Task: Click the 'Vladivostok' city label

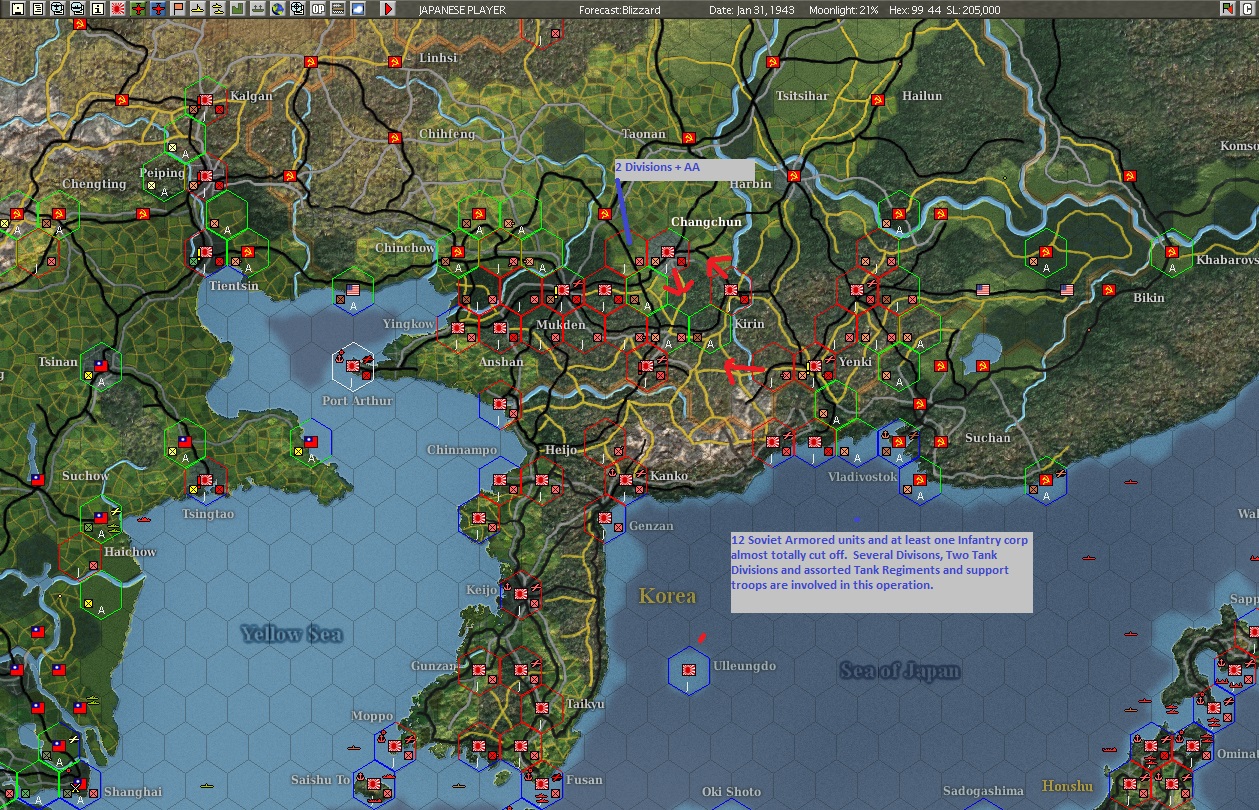Action: 862,477
